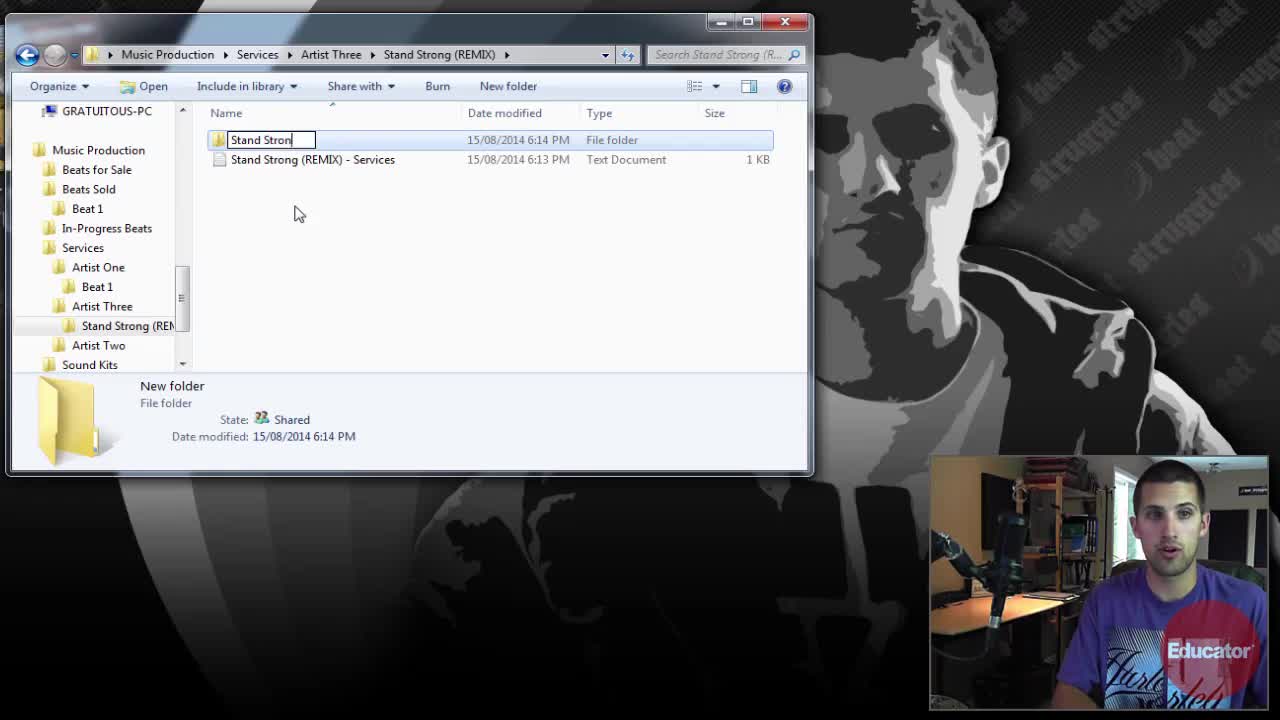Screen dimensions: 1280x720
Task: Sort files by Date modified column
Action: point(504,113)
